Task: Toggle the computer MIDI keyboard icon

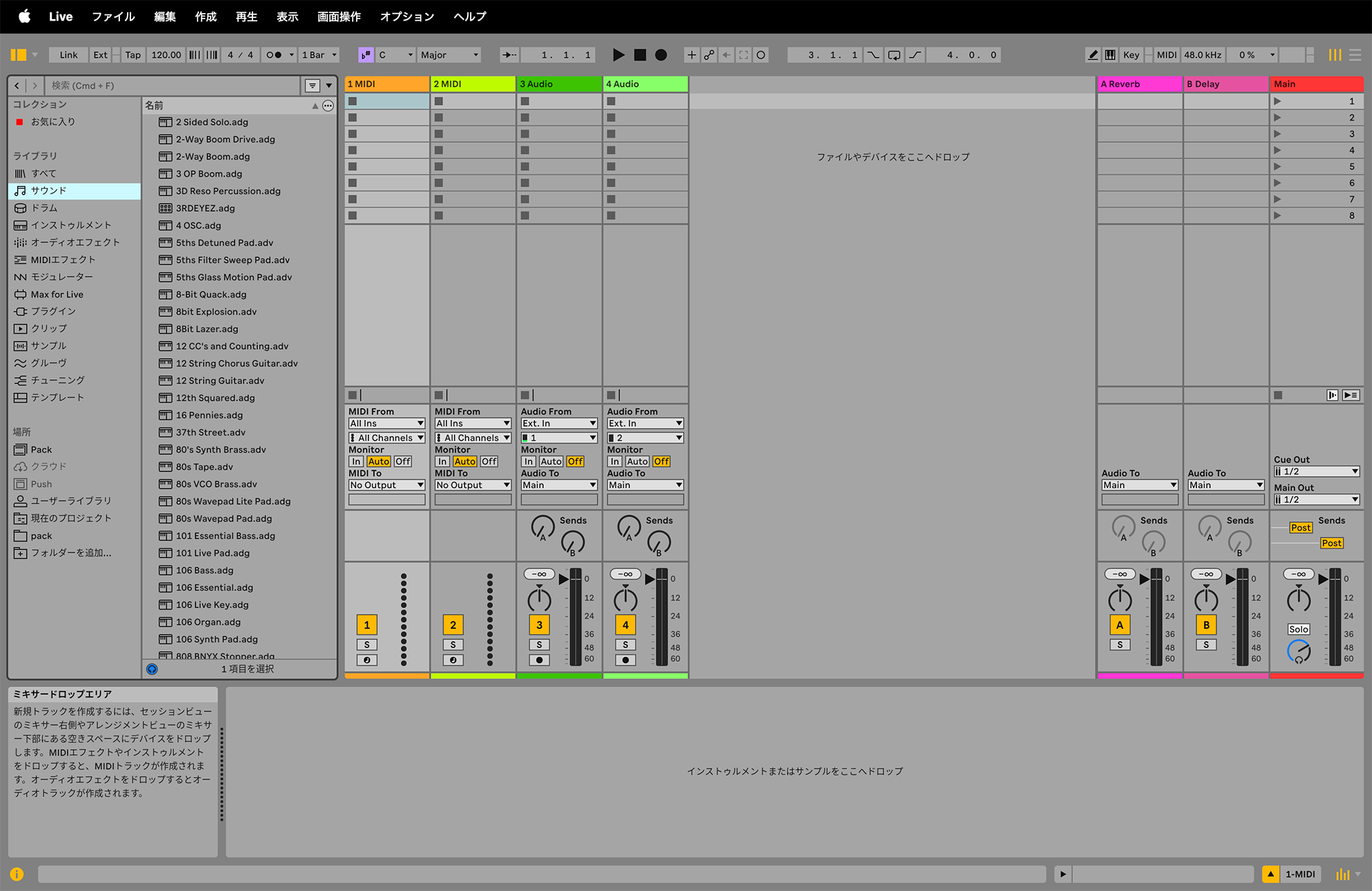Action: (1110, 55)
